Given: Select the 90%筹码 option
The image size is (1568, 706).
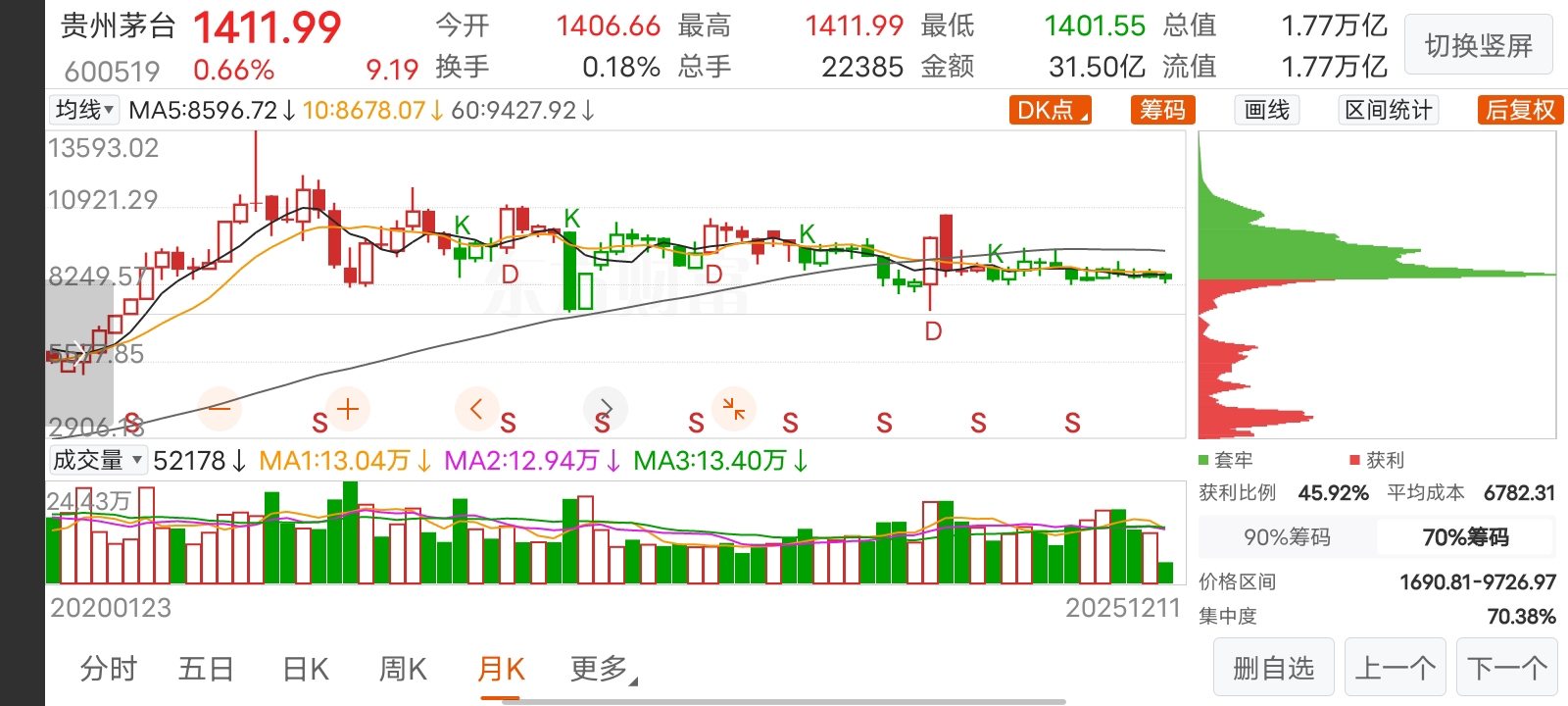Looking at the screenshot, I should point(1288,537).
